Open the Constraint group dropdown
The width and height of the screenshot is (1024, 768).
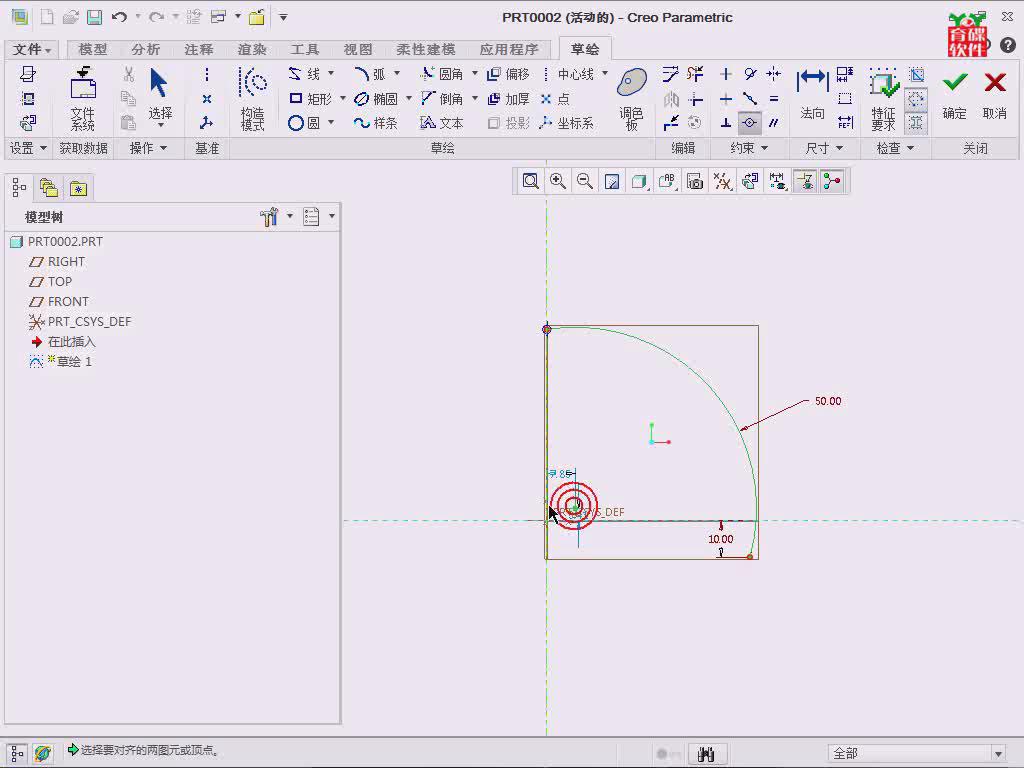(748, 148)
